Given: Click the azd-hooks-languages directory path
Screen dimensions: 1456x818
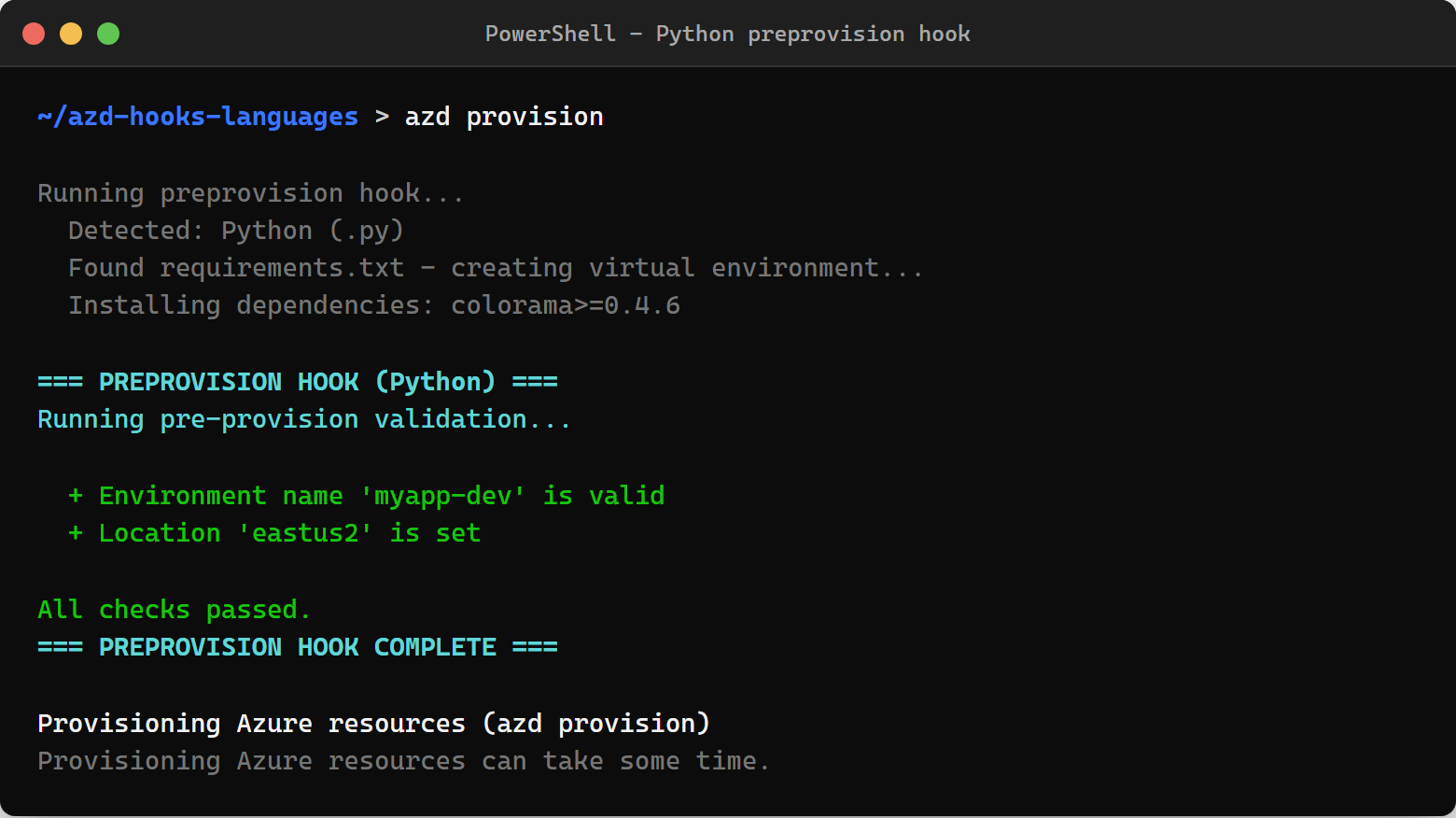Looking at the screenshot, I should point(198,116).
